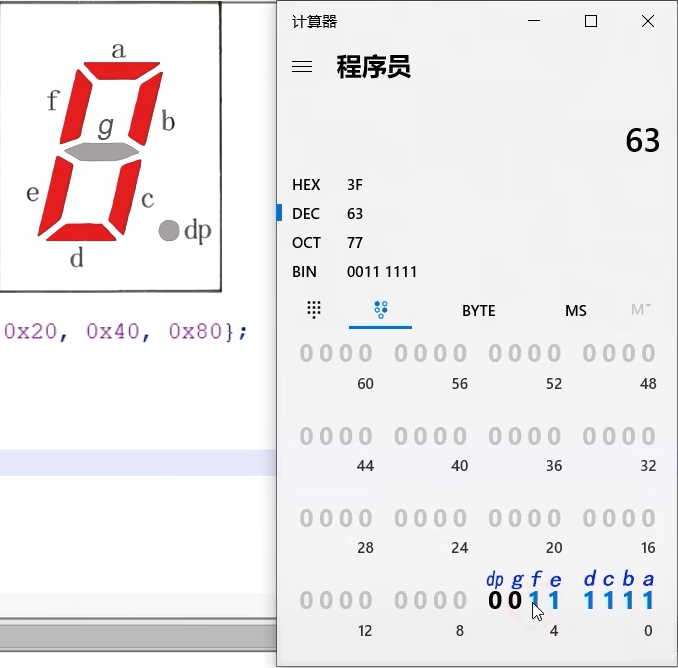Toggle bit 0 labeled a

[x=648, y=600]
